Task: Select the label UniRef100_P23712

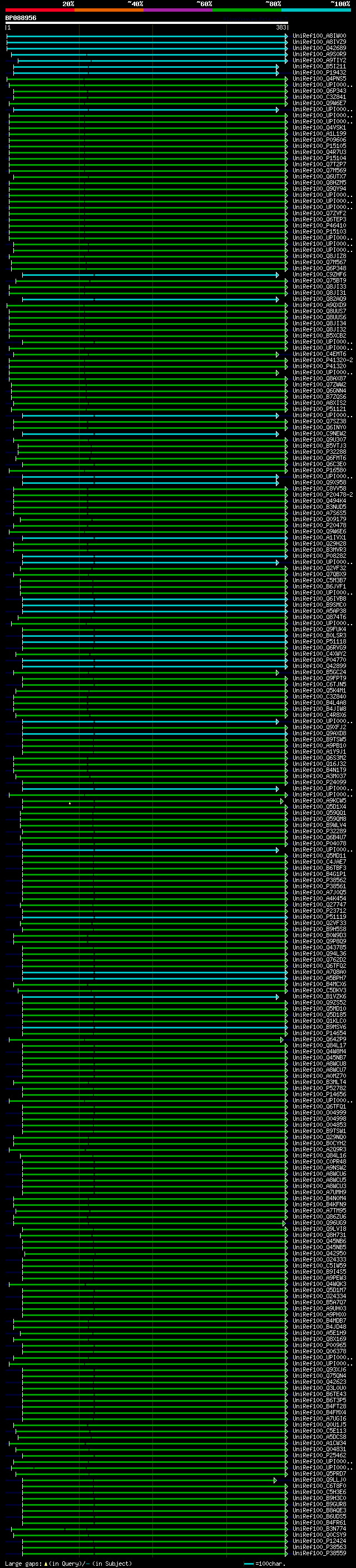Action: pyautogui.click(x=319, y=911)
